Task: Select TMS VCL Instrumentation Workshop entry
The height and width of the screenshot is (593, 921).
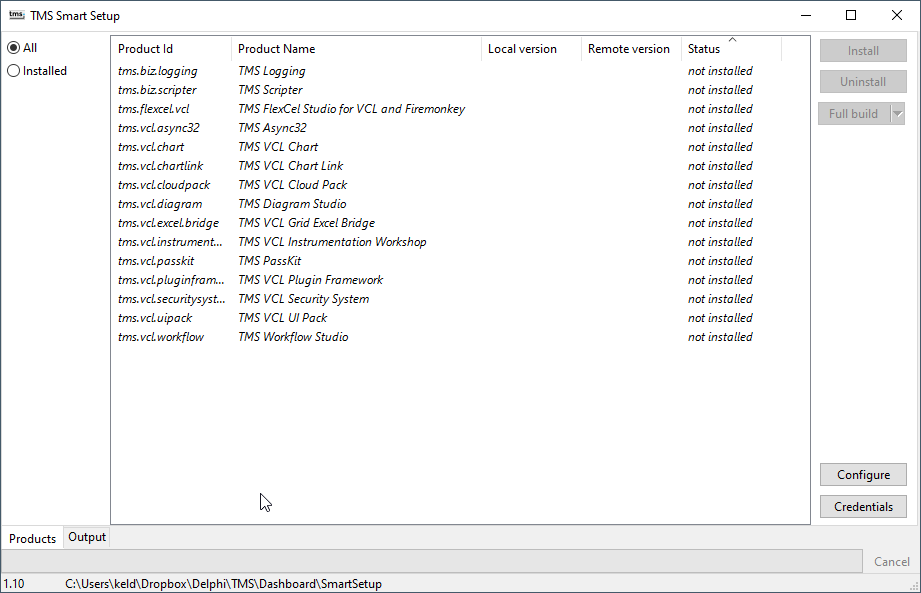Action: point(332,242)
